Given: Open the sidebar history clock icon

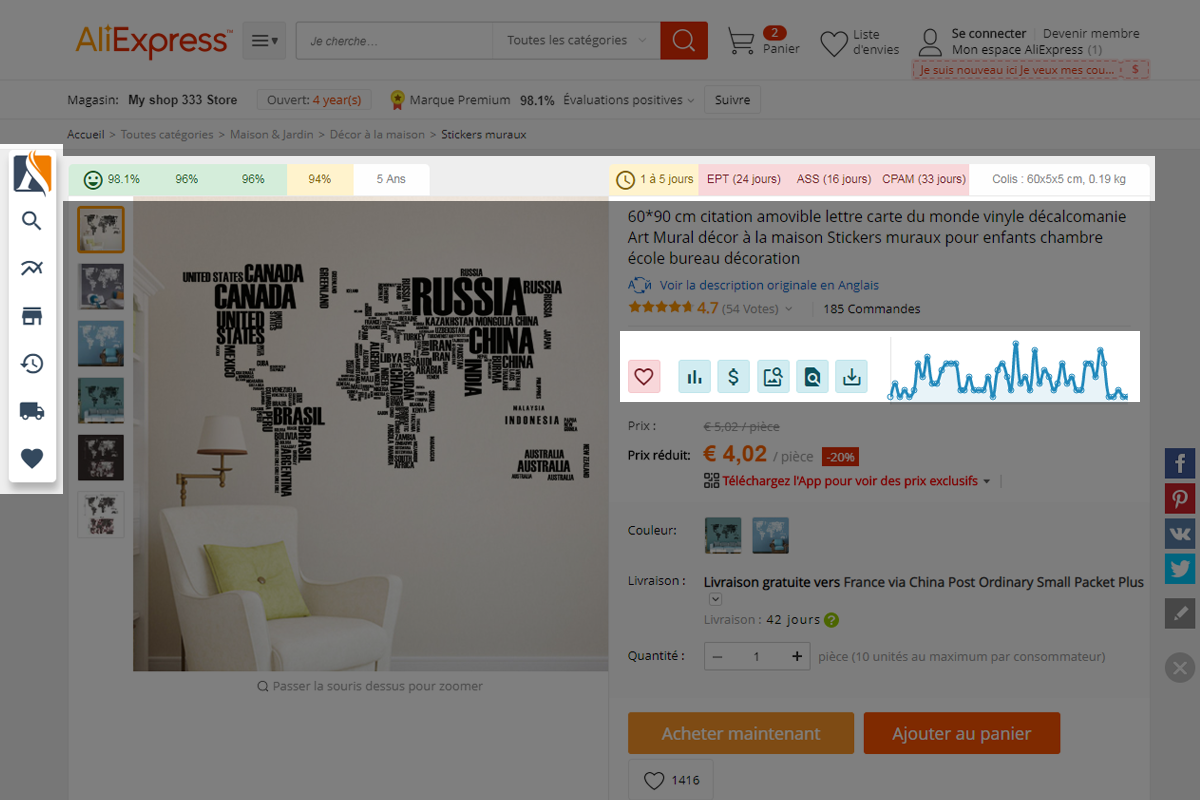Looking at the screenshot, I should pyautogui.click(x=32, y=363).
